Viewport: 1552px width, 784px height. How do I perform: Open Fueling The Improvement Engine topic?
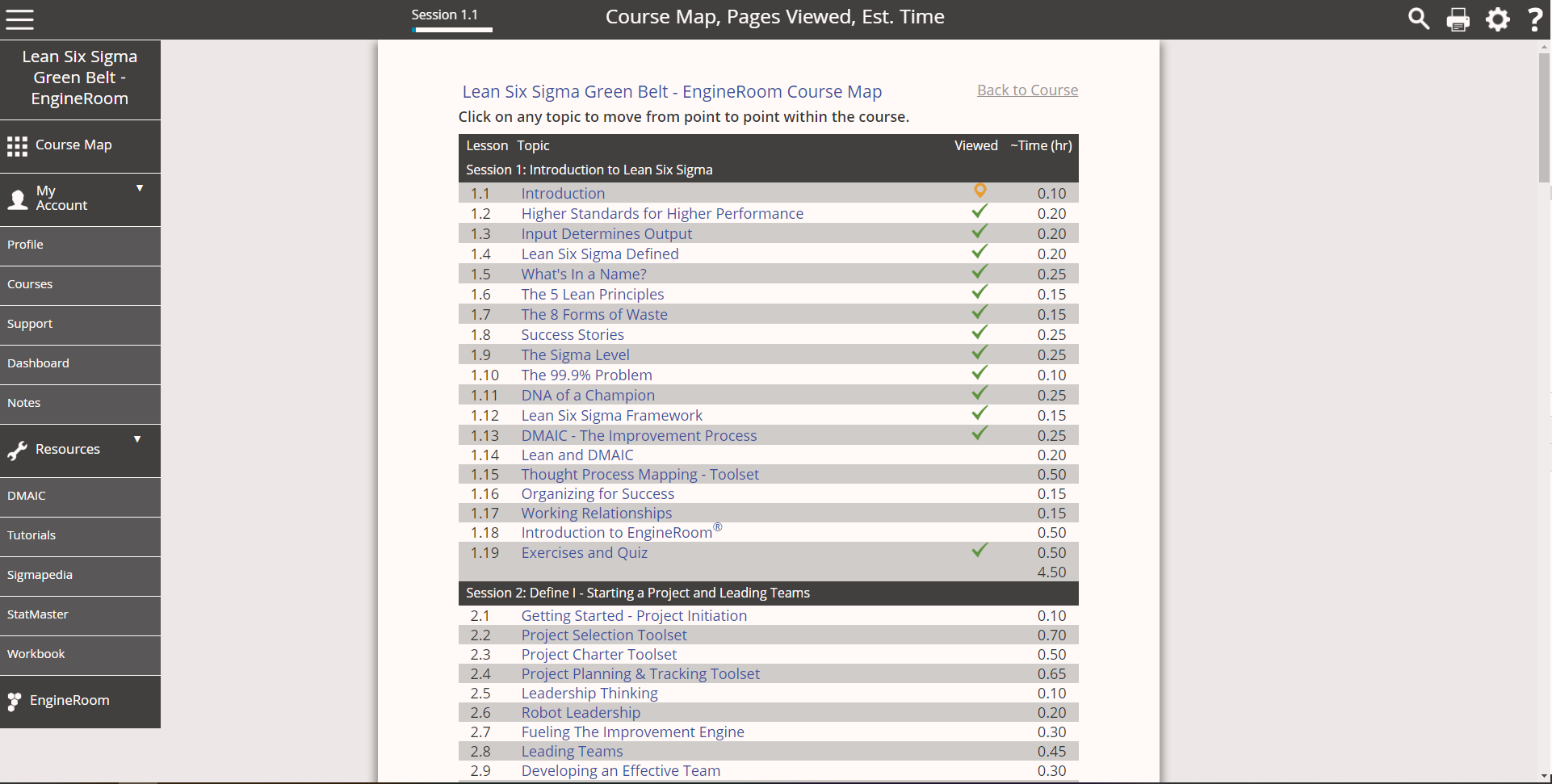[633, 732]
